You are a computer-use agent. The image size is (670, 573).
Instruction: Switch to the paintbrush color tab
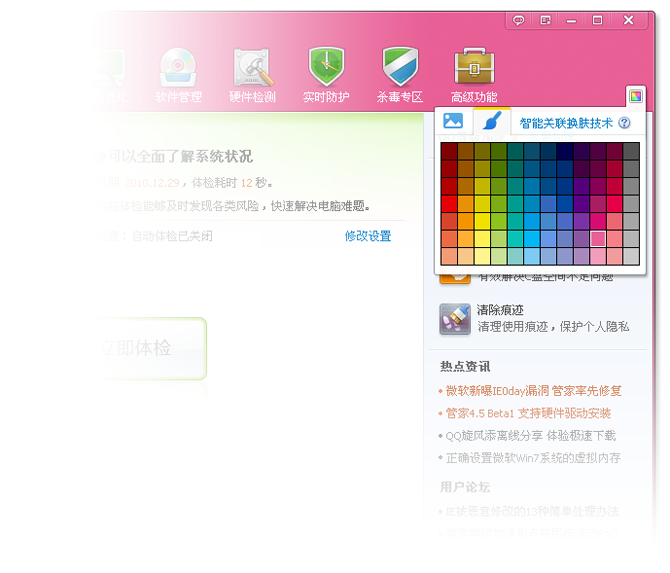(490, 122)
